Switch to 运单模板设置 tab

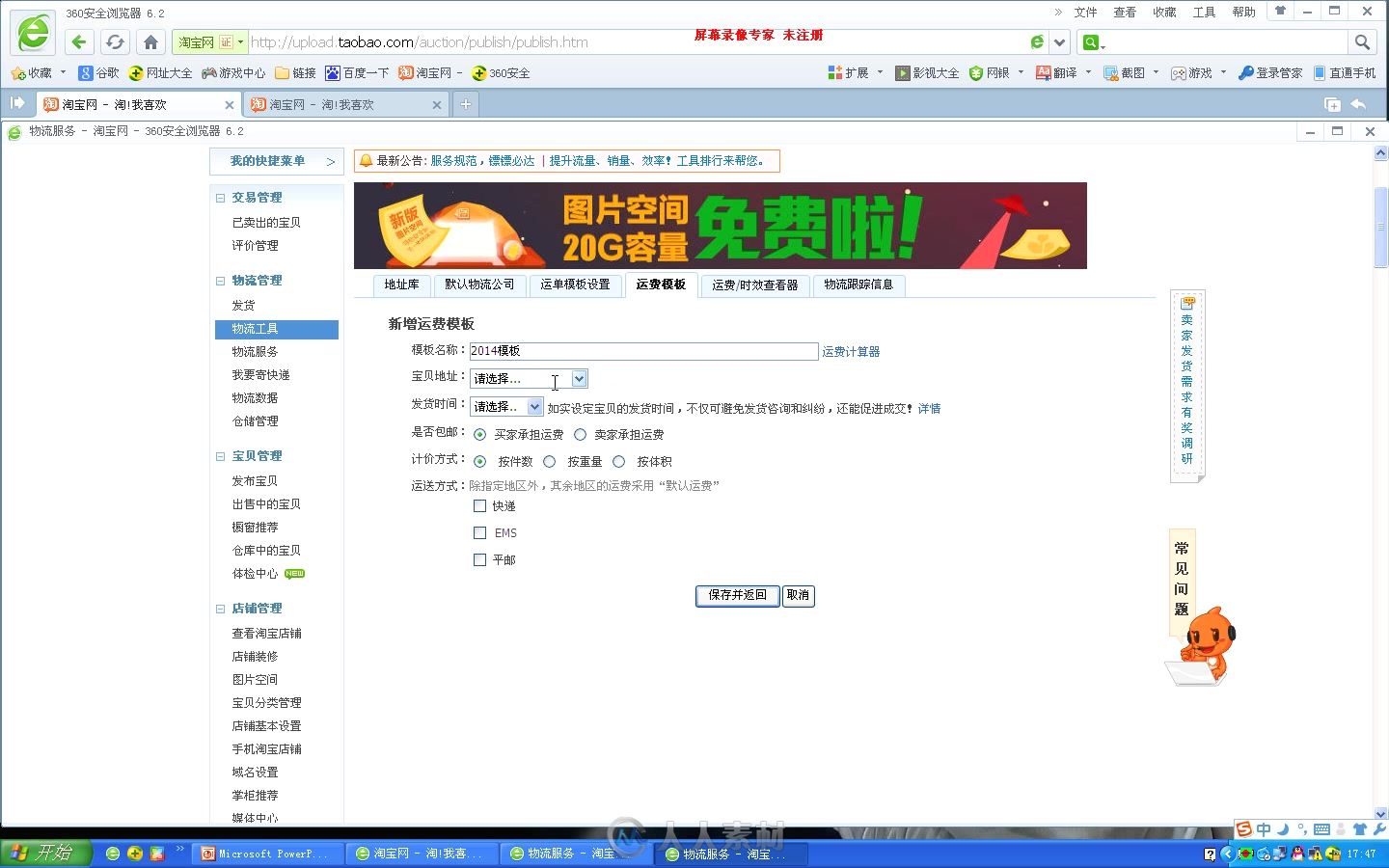click(575, 285)
